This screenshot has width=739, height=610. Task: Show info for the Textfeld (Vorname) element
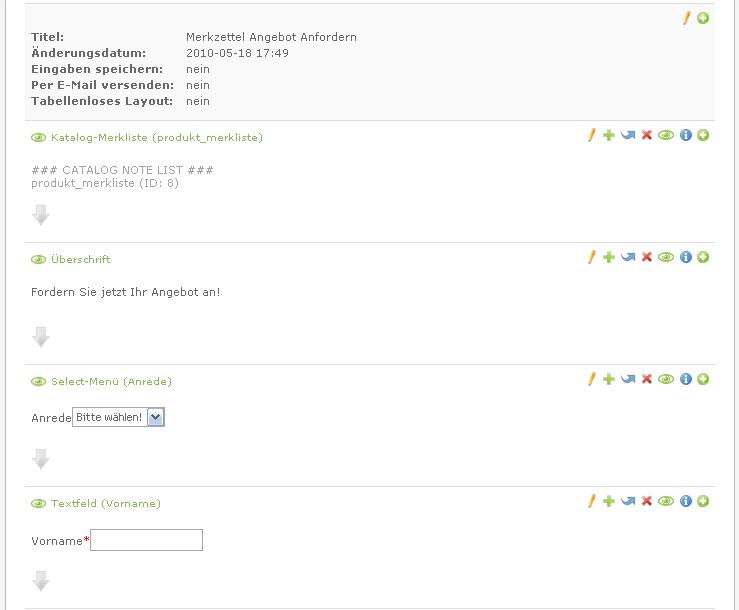tap(686, 501)
